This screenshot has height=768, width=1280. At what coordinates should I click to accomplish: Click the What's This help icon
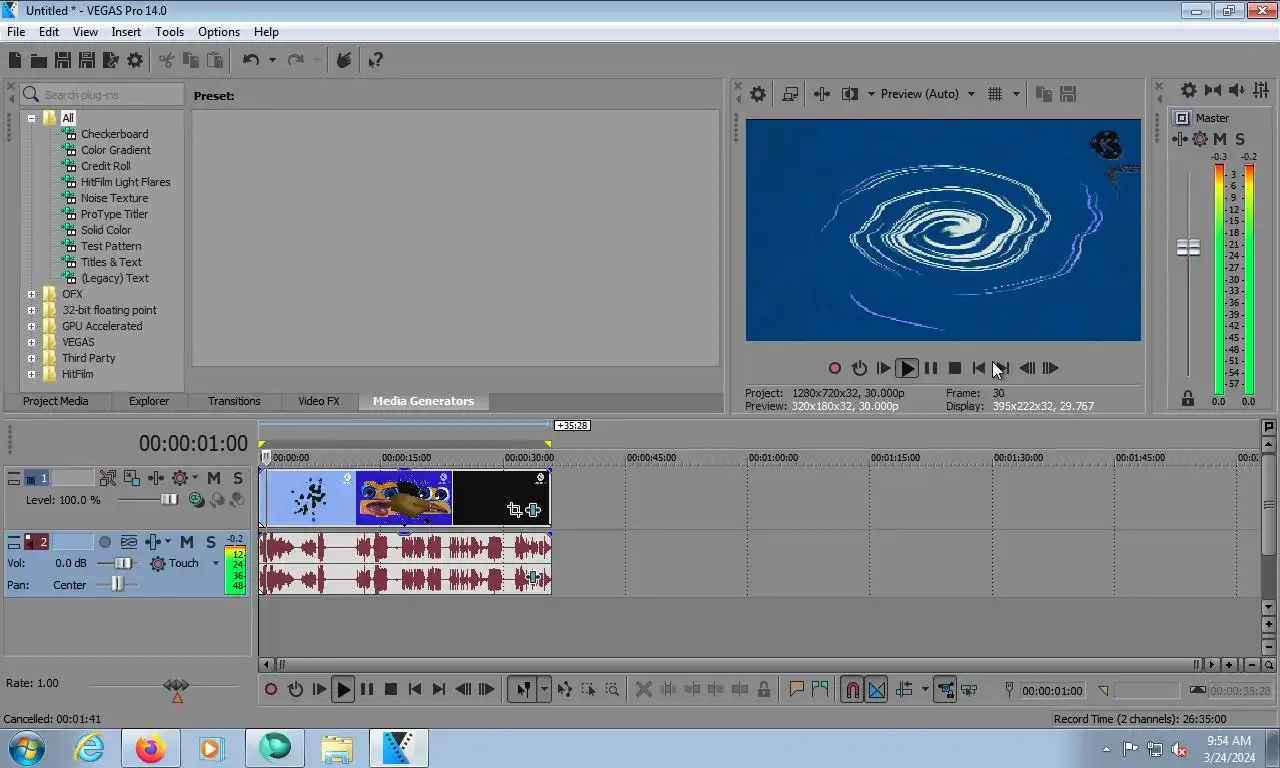375,60
